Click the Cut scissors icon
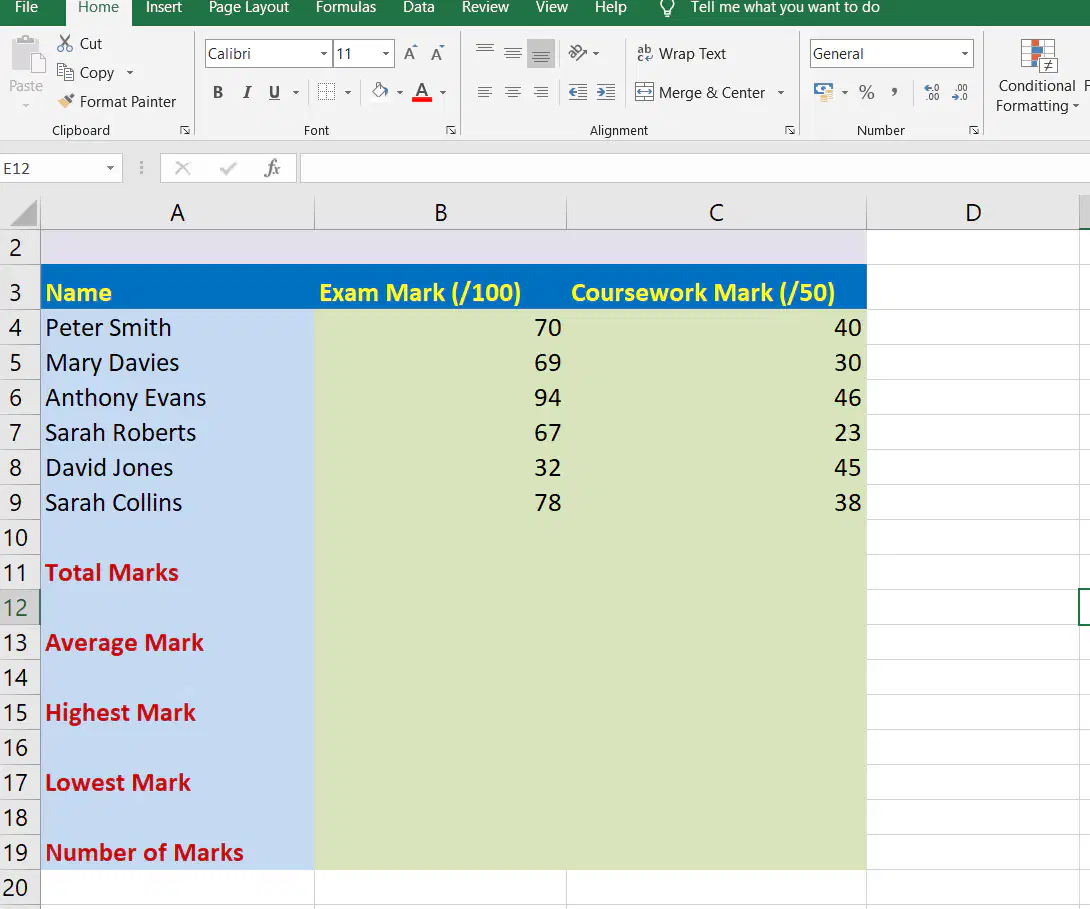The width and height of the screenshot is (1090, 909). pos(65,44)
